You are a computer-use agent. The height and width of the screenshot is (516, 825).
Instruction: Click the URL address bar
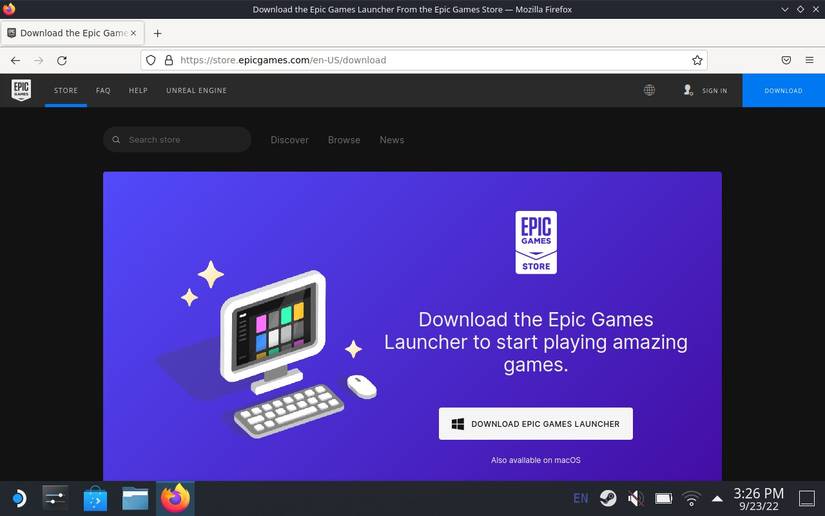pyautogui.click(x=424, y=60)
